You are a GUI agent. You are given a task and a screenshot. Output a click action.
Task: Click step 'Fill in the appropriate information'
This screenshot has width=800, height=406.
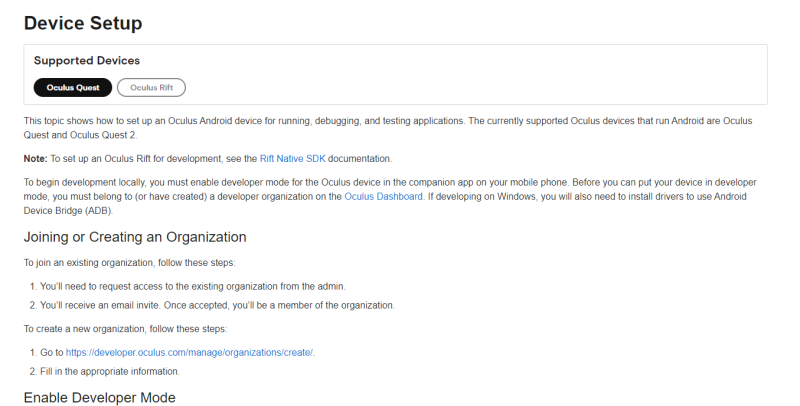[x=110, y=371]
